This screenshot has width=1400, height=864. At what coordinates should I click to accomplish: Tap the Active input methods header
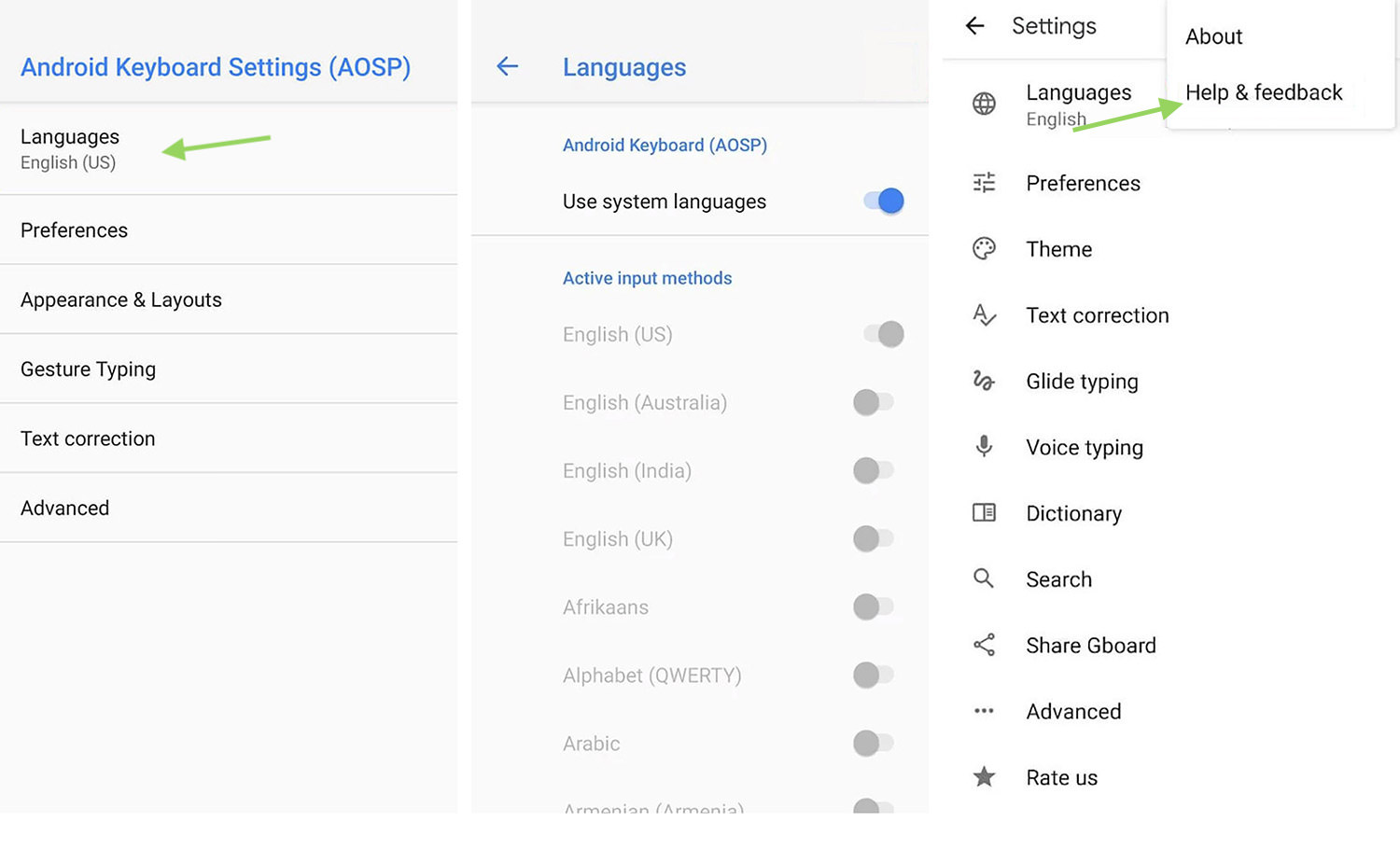click(x=647, y=278)
